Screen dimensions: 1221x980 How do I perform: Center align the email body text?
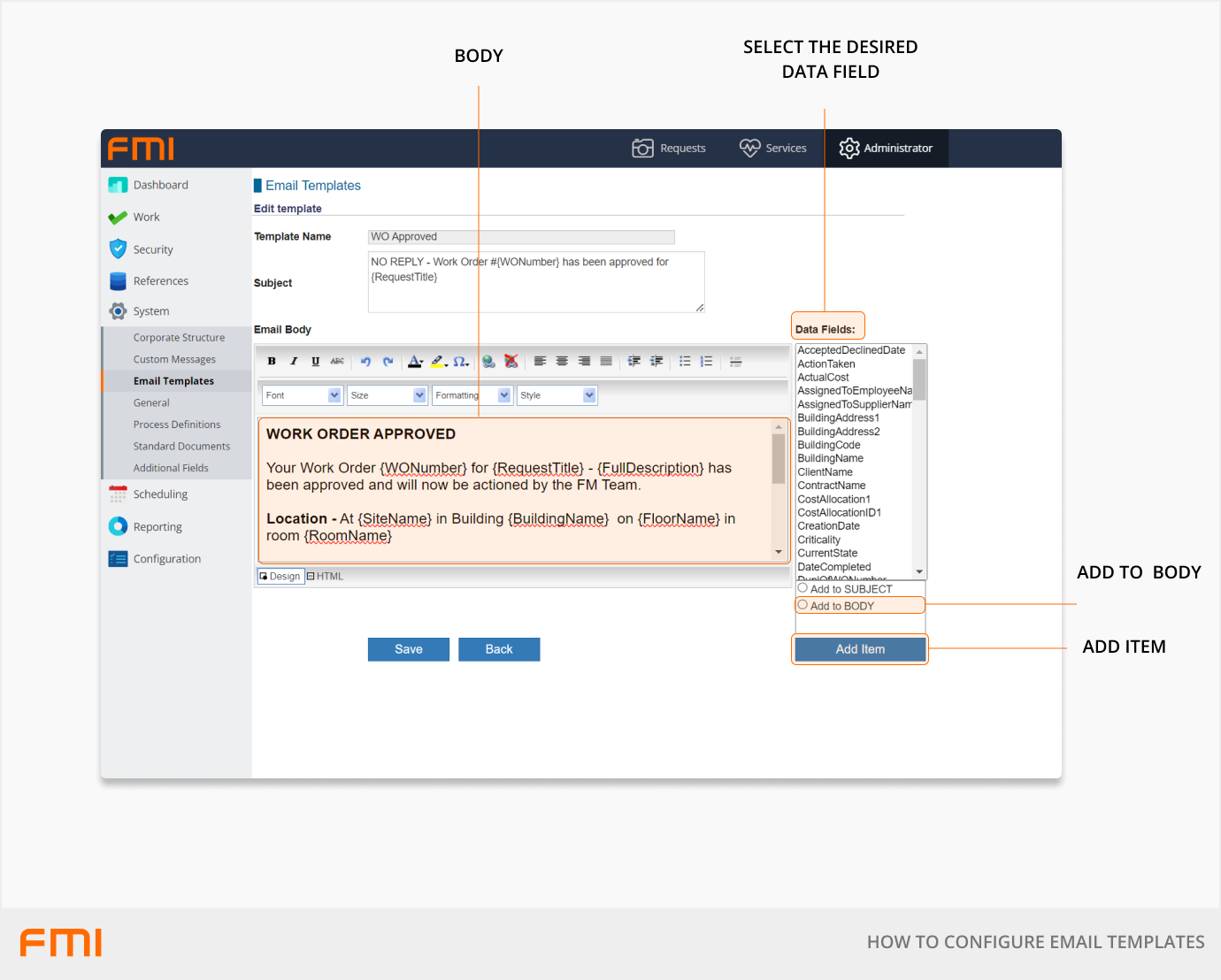tap(562, 361)
